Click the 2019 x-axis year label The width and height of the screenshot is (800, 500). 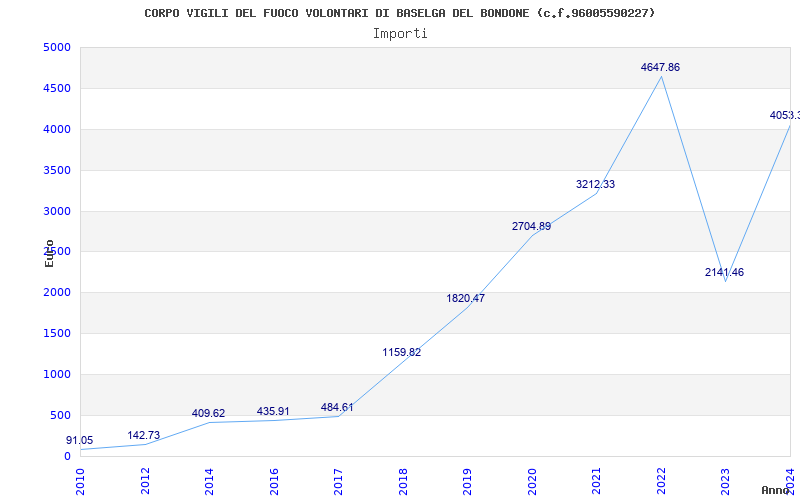point(467,482)
